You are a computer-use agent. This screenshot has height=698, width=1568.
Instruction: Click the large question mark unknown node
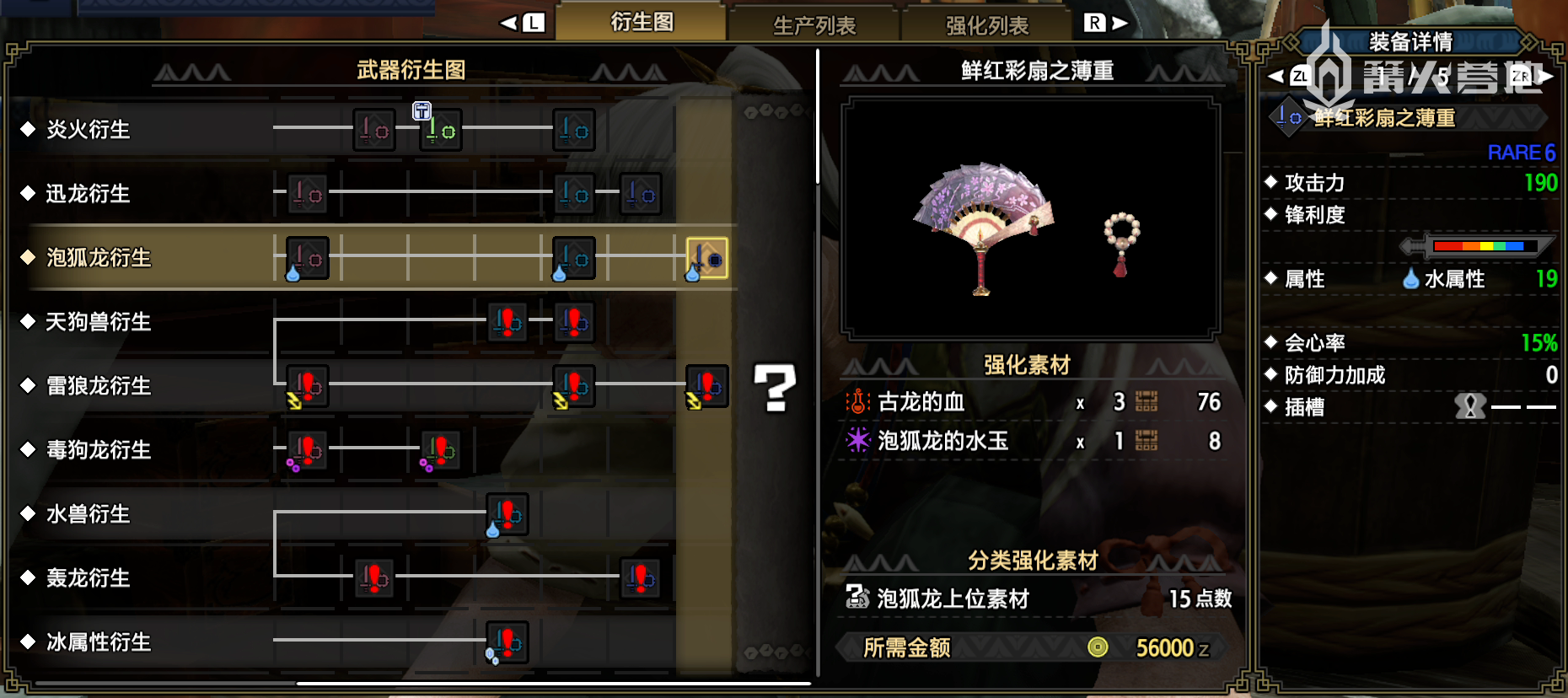pyautogui.click(x=775, y=388)
